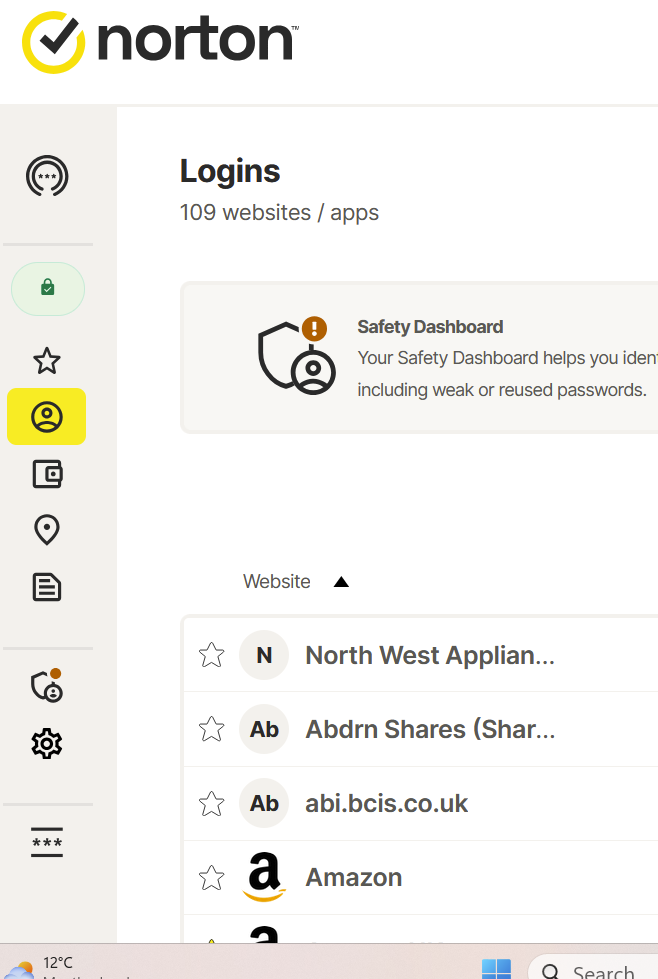Sort by the Website column header

click(x=277, y=582)
